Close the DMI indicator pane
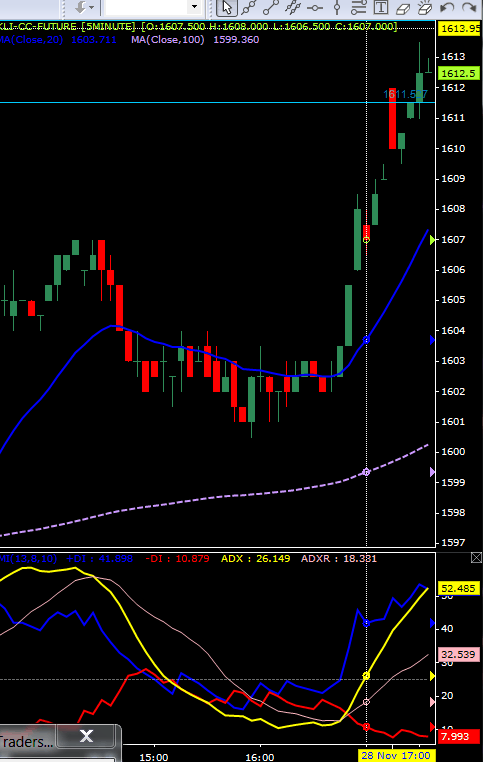 tap(476, 558)
